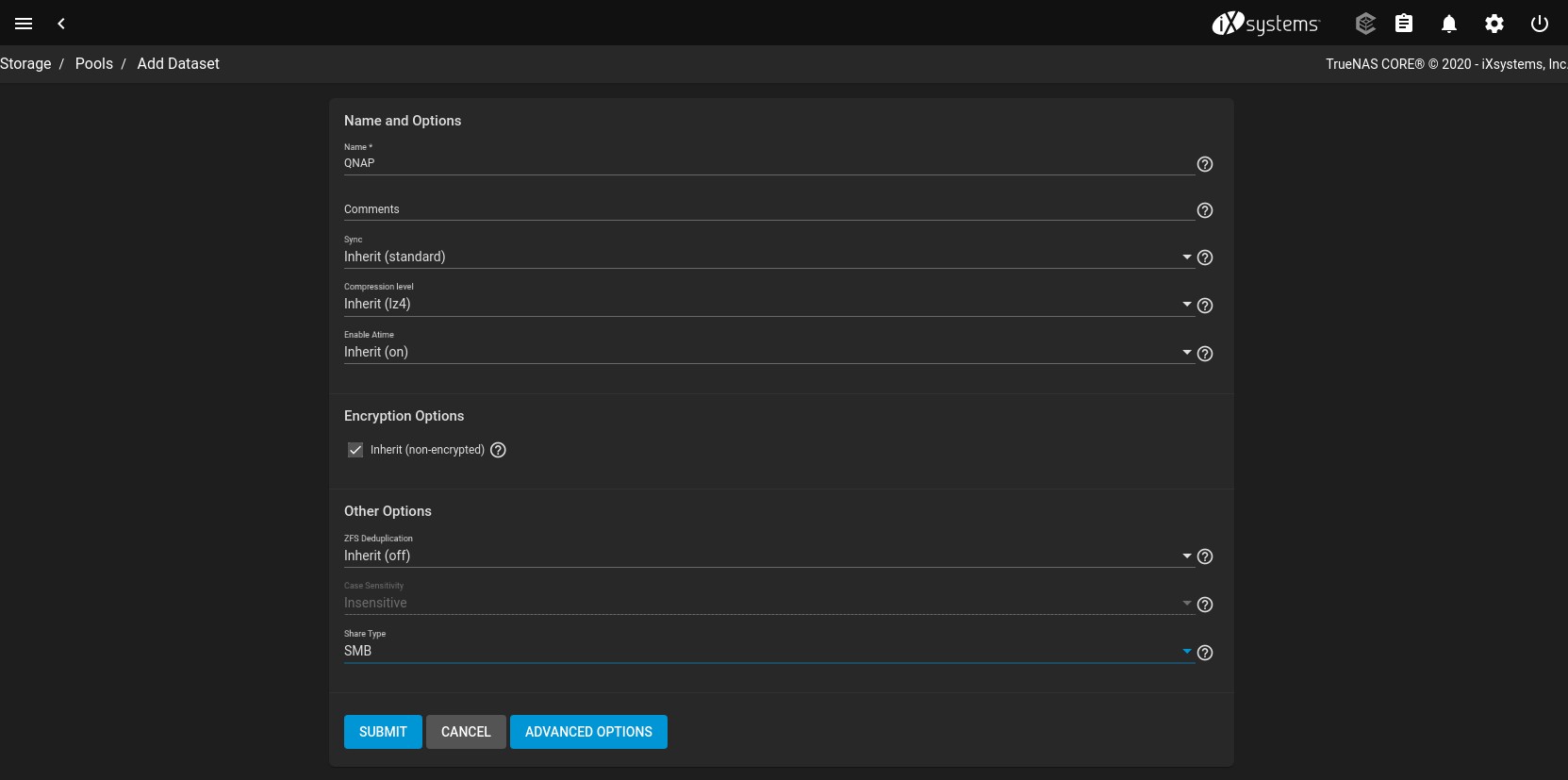Navigate to Pools breadcrumb link
The image size is (1568, 780).
94,63
